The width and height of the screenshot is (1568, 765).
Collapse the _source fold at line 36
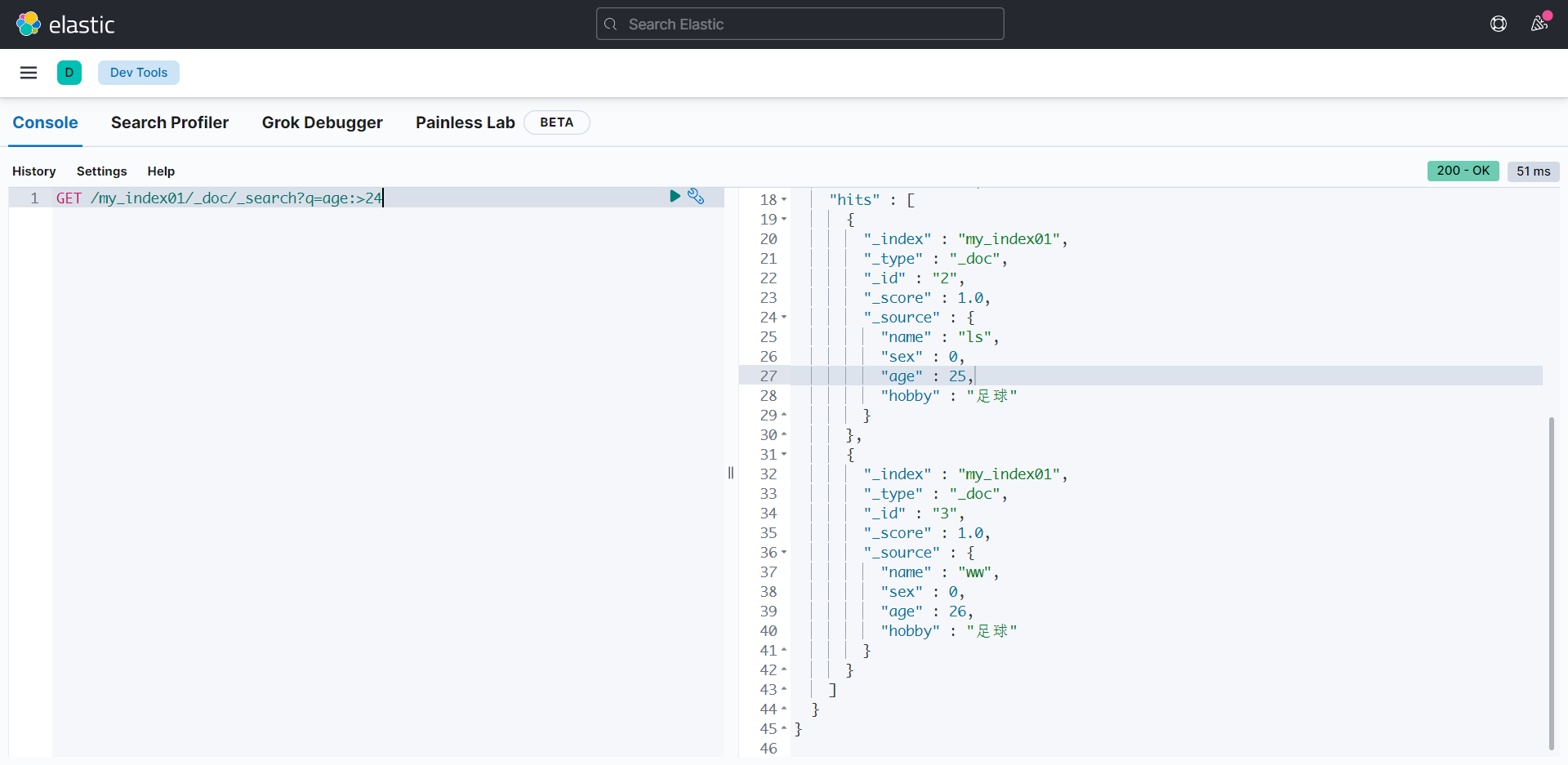click(x=784, y=553)
